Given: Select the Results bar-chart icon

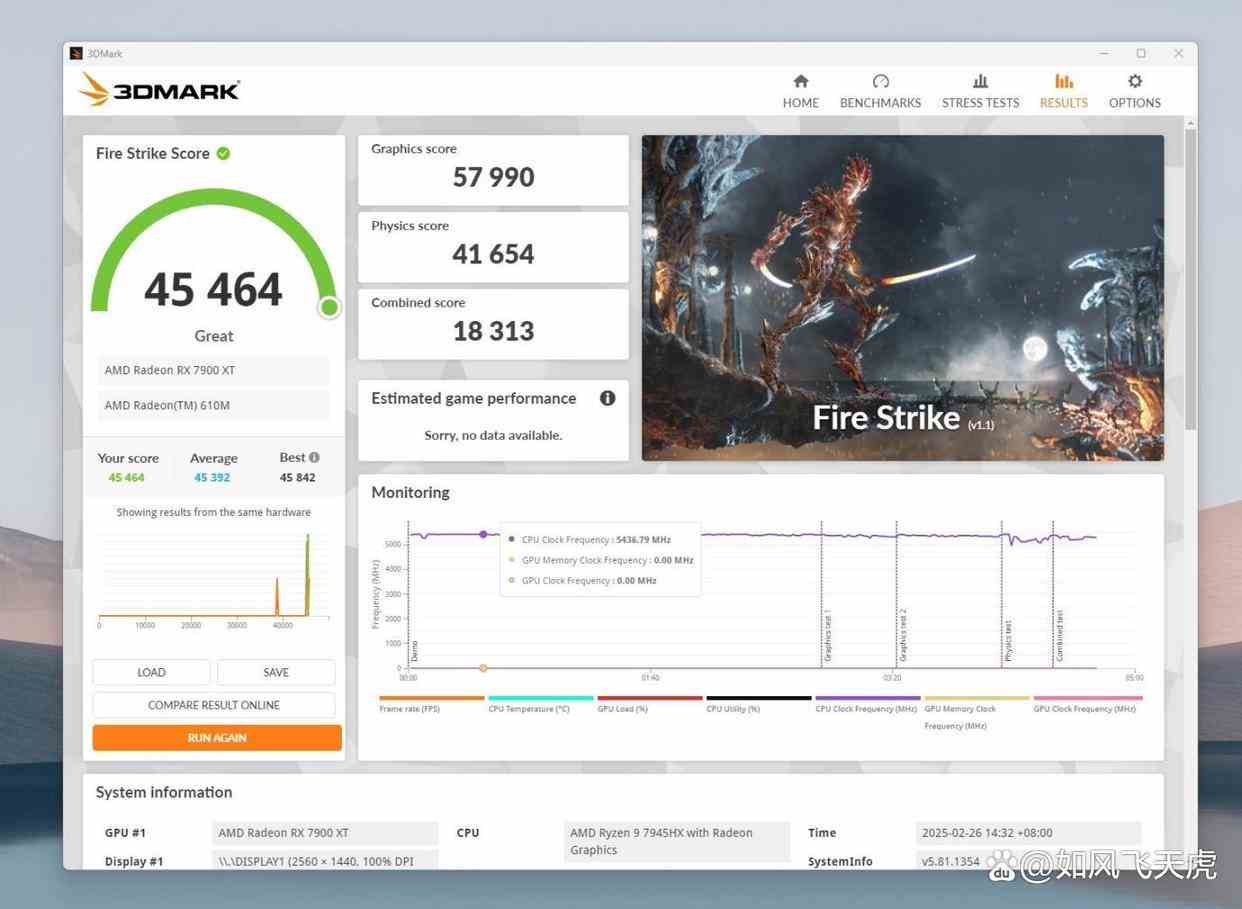Looking at the screenshot, I should coord(1063,81).
